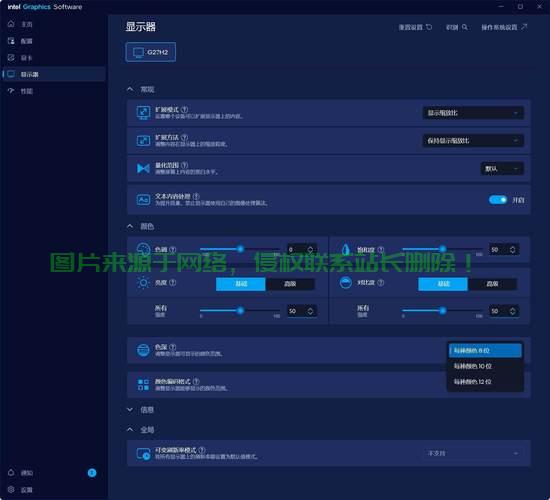Screen dimensions: 550x500
Task: Select the advanced mode button for contrast
Action: click(492, 284)
